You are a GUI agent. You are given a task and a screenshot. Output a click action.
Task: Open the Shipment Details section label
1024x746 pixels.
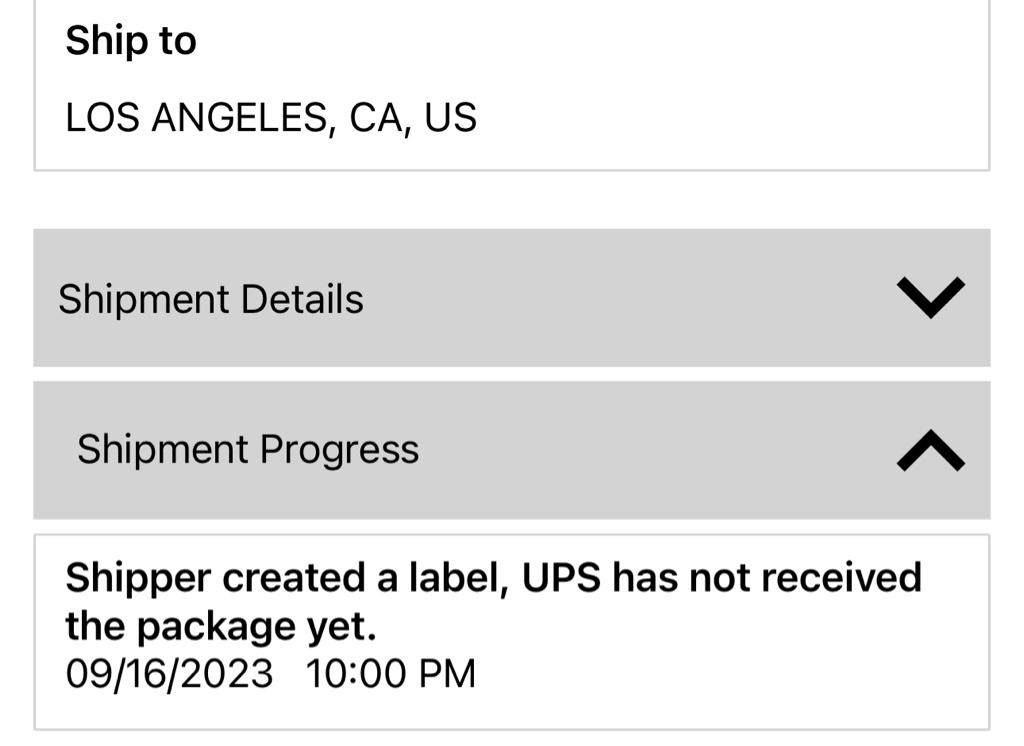coord(211,299)
